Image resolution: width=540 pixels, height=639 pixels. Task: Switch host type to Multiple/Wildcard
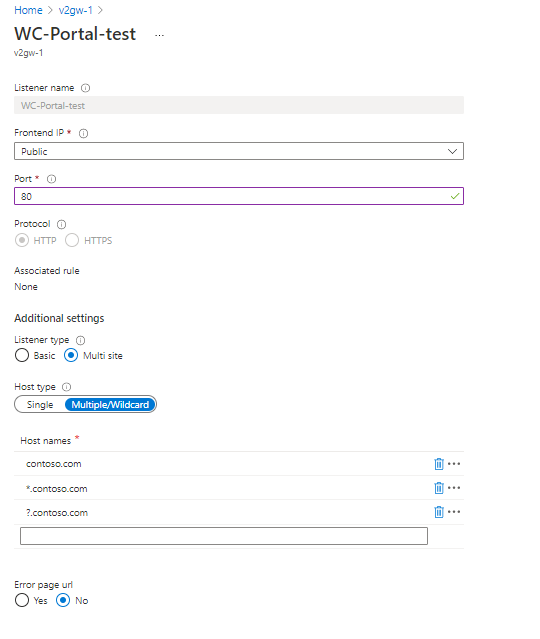(x=110, y=405)
